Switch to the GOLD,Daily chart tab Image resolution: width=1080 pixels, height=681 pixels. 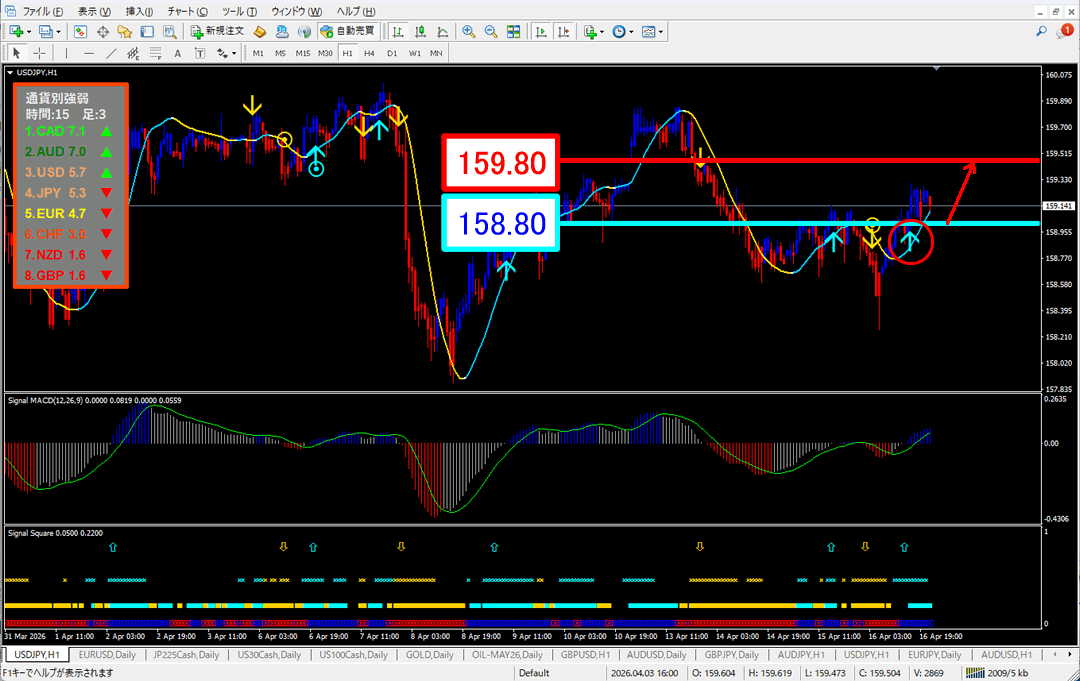(x=429, y=655)
